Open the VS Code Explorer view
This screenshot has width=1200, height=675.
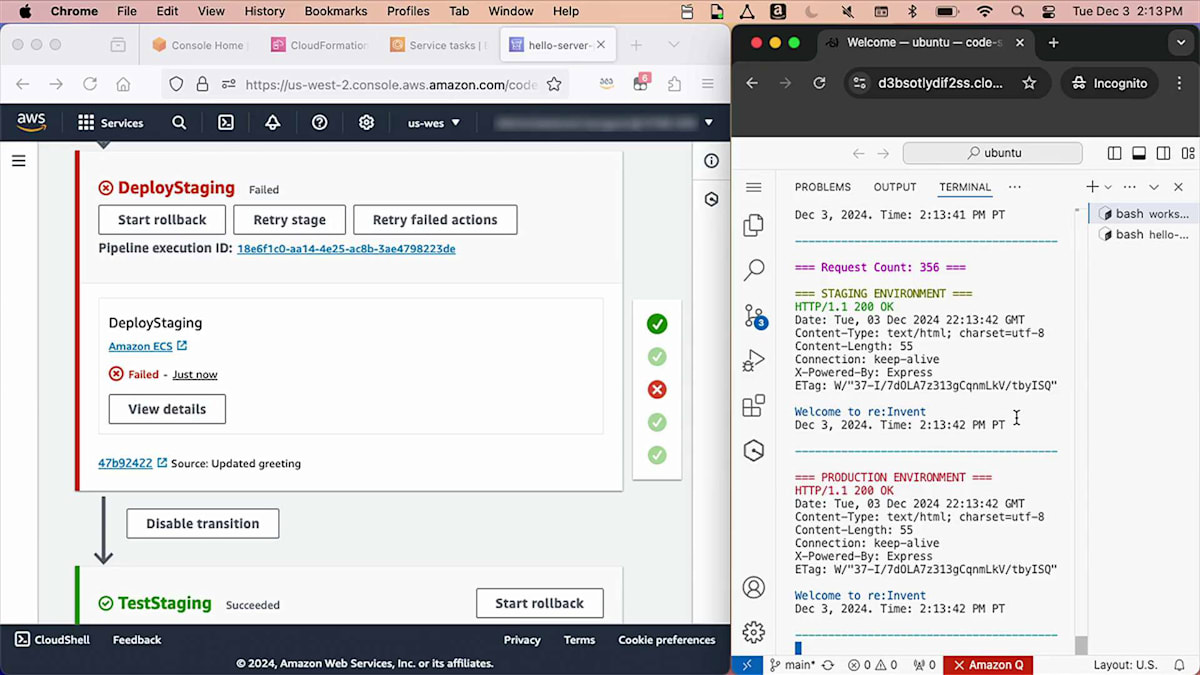click(x=754, y=226)
